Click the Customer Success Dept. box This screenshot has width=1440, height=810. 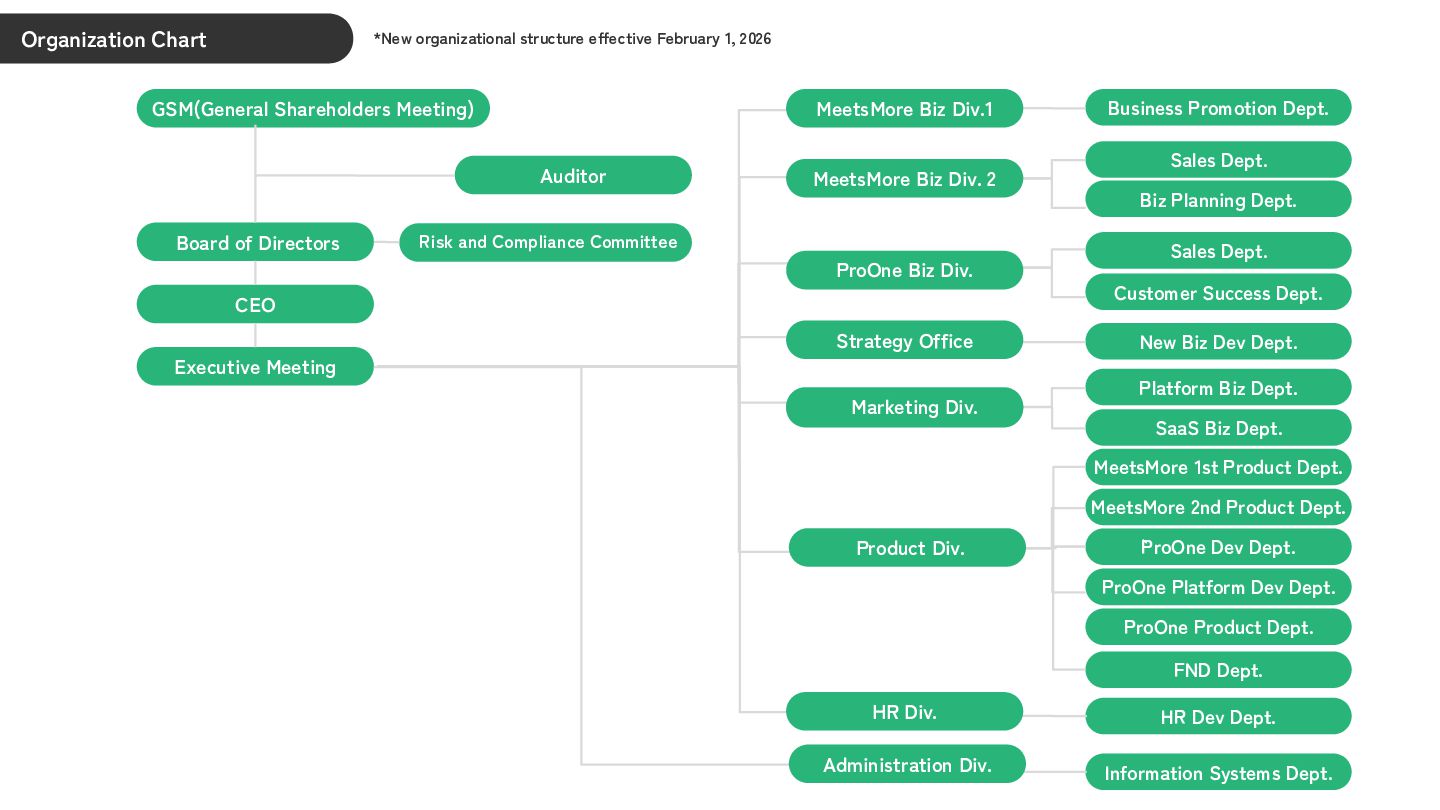(1218, 293)
